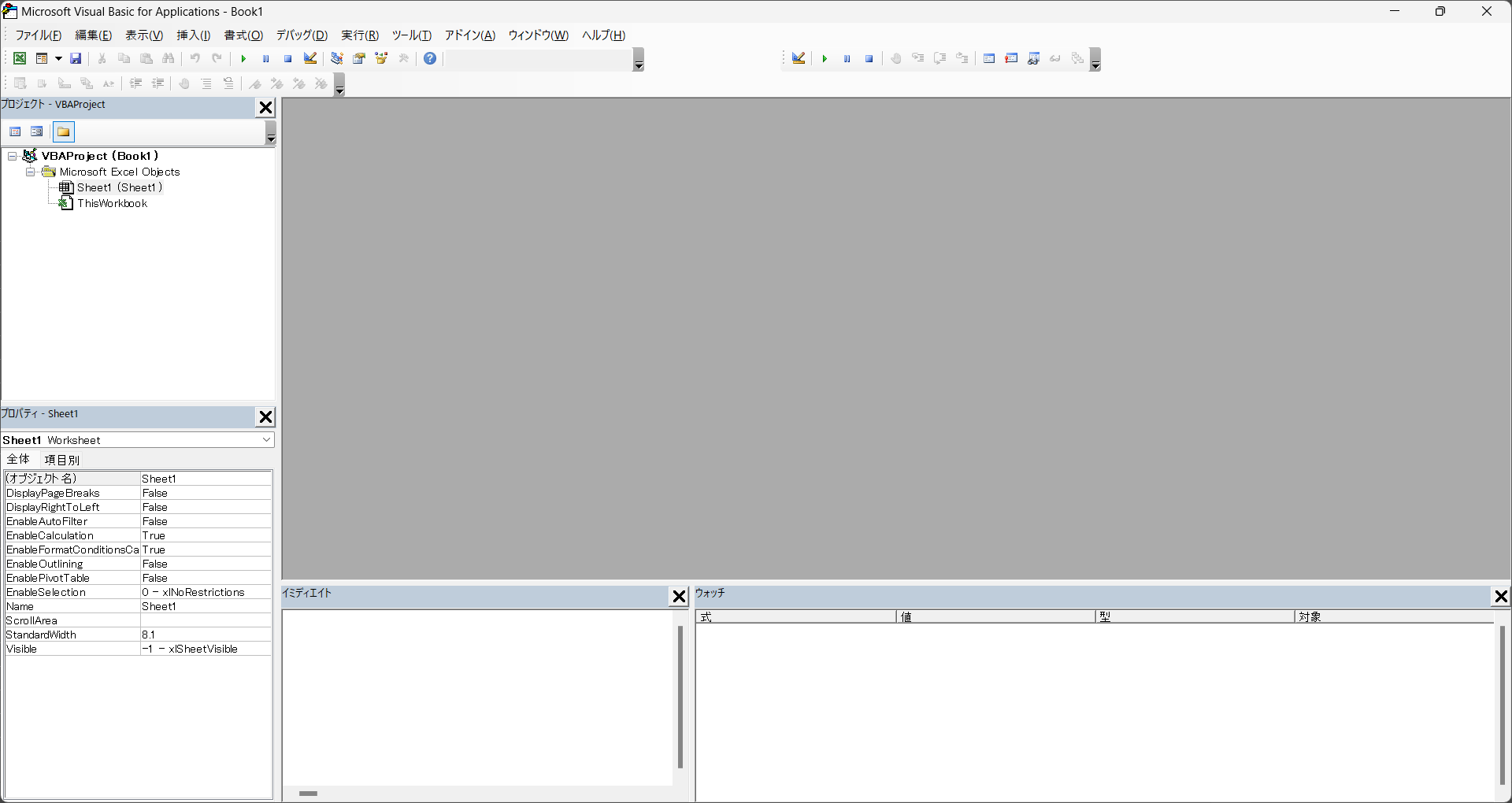Open the デバッグ menu
The width and height of the screenshot is (1512, 803).
pos(302,35)
